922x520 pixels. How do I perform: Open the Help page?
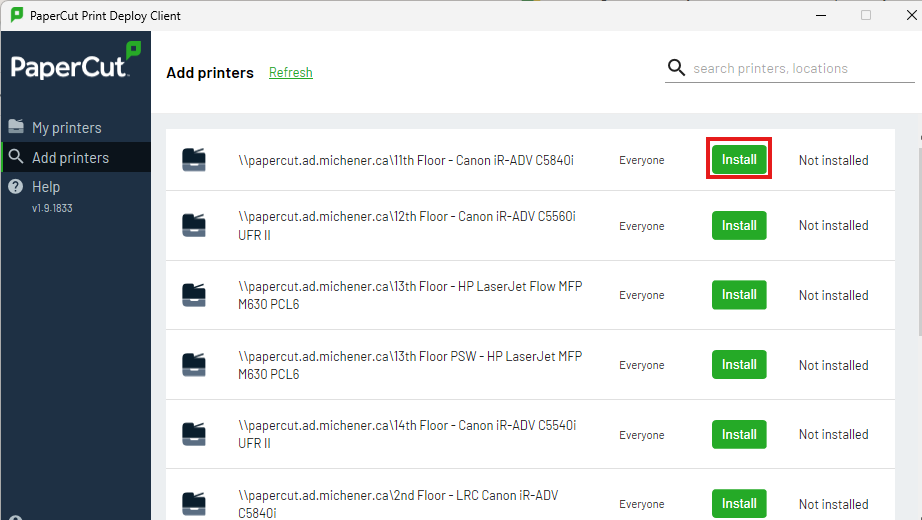[x=46, y=187]
